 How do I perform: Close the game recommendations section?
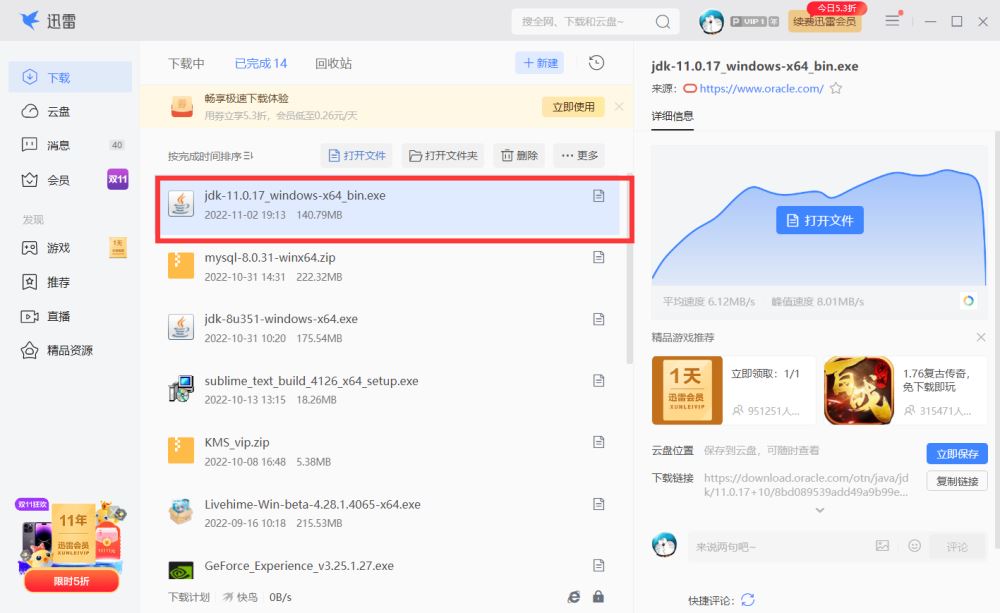981,338
